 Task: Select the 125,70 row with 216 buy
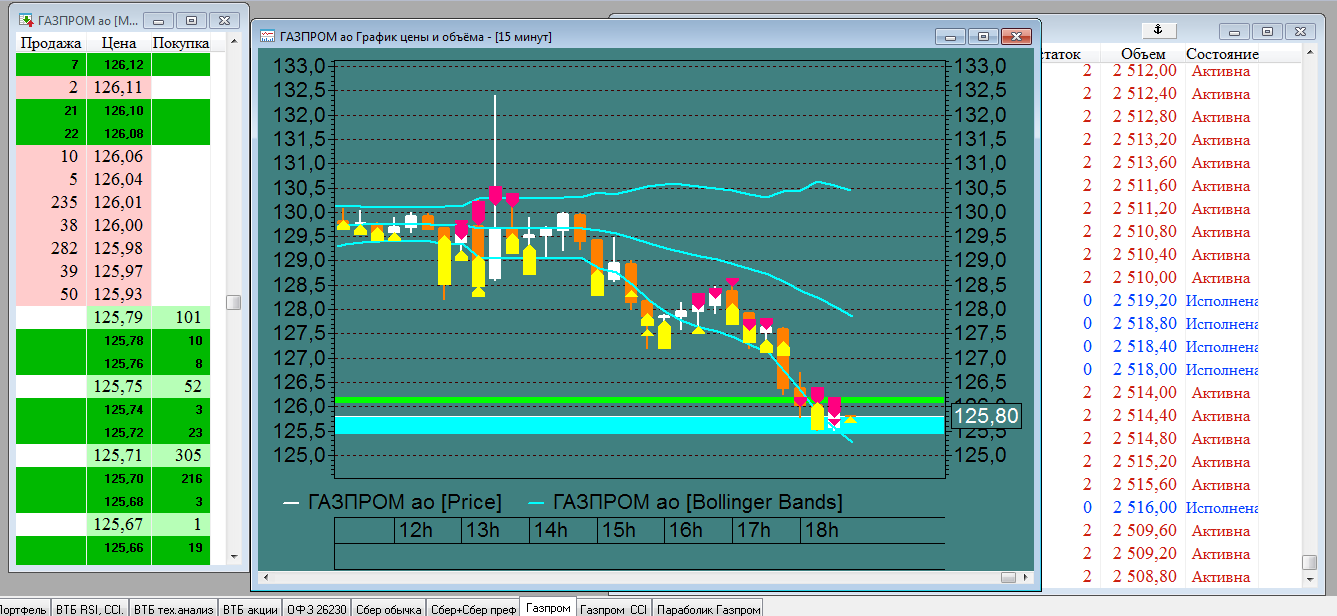113,478
